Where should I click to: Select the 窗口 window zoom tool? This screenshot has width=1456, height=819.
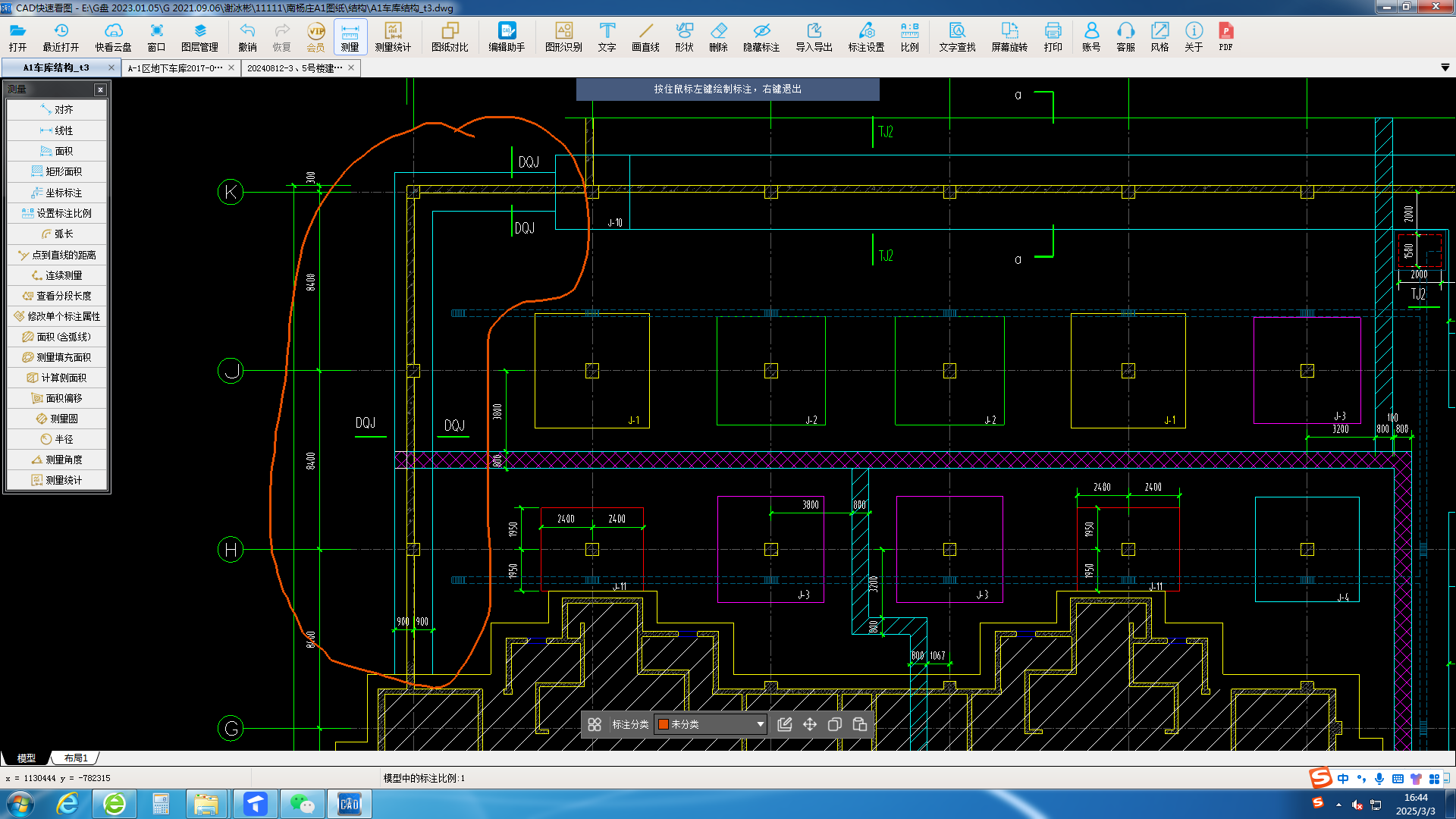click(156, 36)
